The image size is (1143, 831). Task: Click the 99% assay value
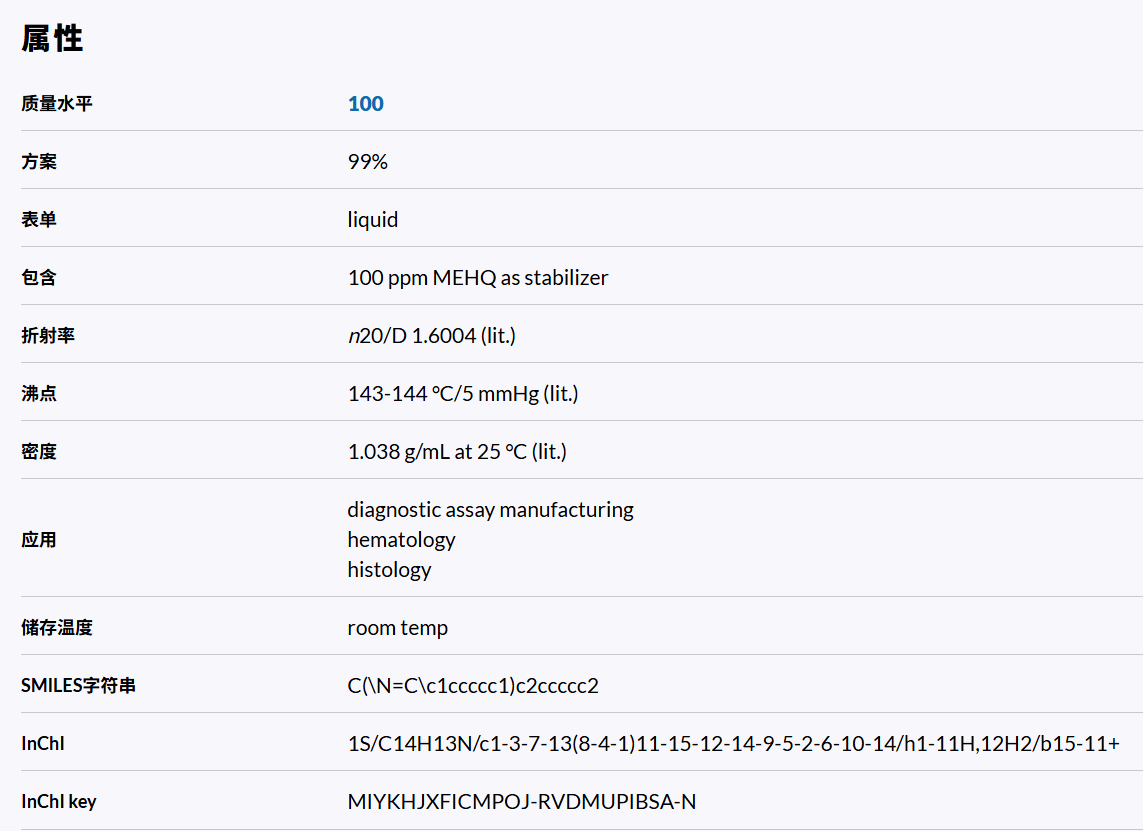pyautogui.click(x=367, y=162)
